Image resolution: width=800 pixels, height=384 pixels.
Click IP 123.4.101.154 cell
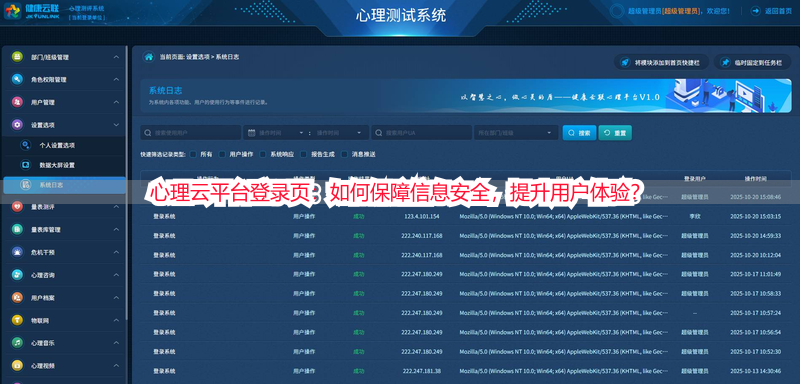[x=421, y=216]
